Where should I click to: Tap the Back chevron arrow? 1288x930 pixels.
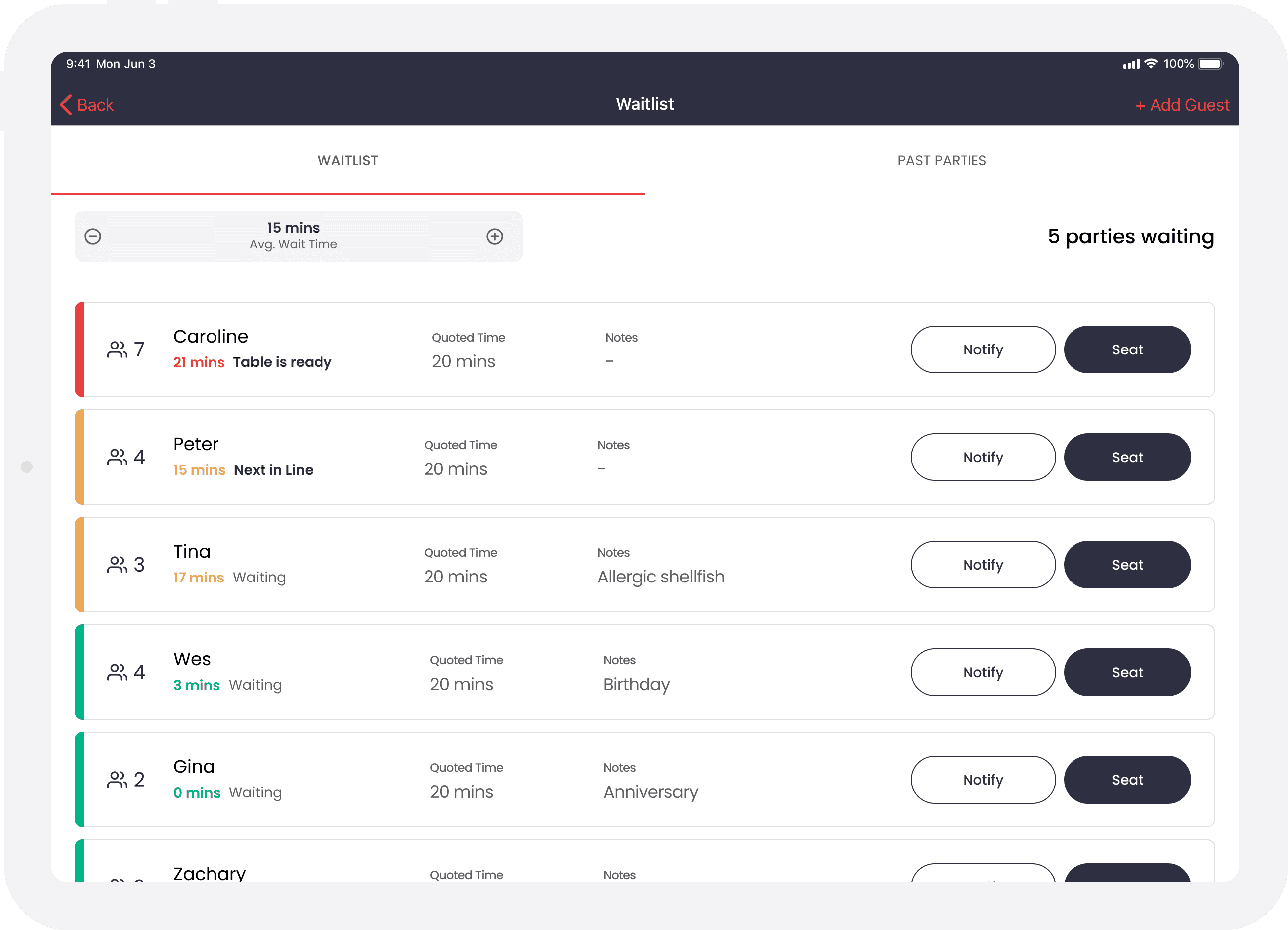[67, 105]
